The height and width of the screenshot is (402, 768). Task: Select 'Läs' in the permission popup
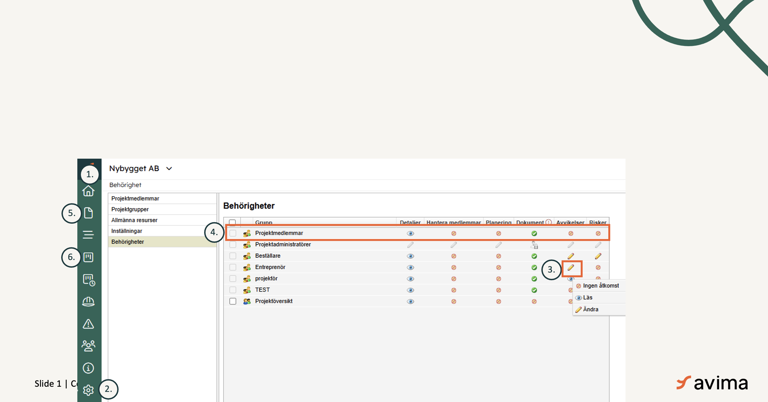[587, 298]
